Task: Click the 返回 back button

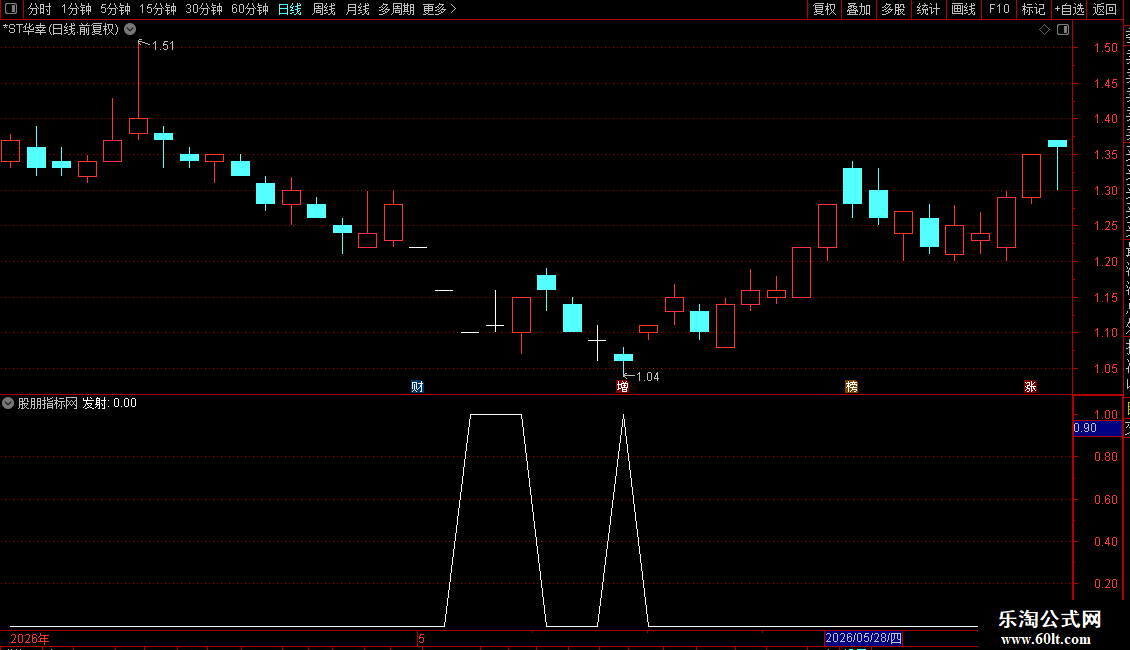Action: (1105, 9)
